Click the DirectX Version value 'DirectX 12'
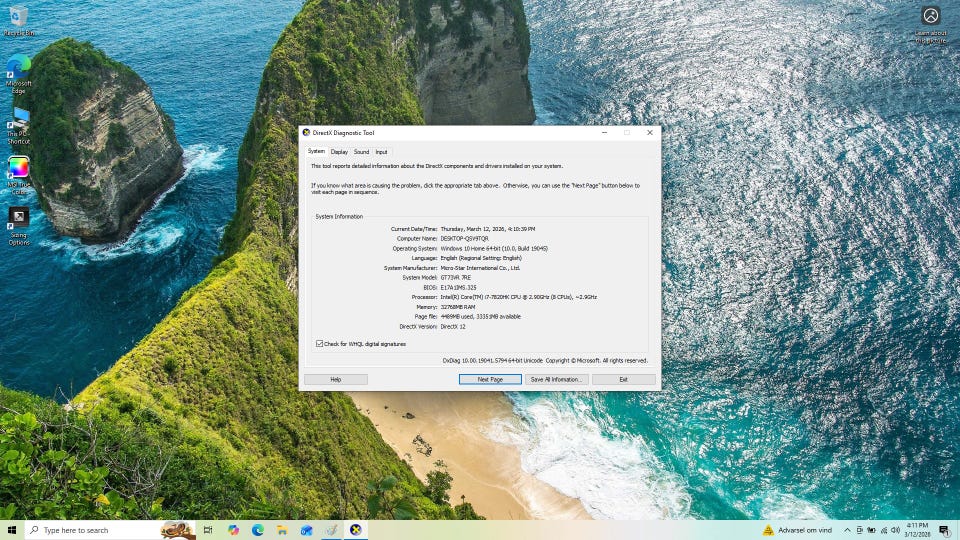 [453, 326]
